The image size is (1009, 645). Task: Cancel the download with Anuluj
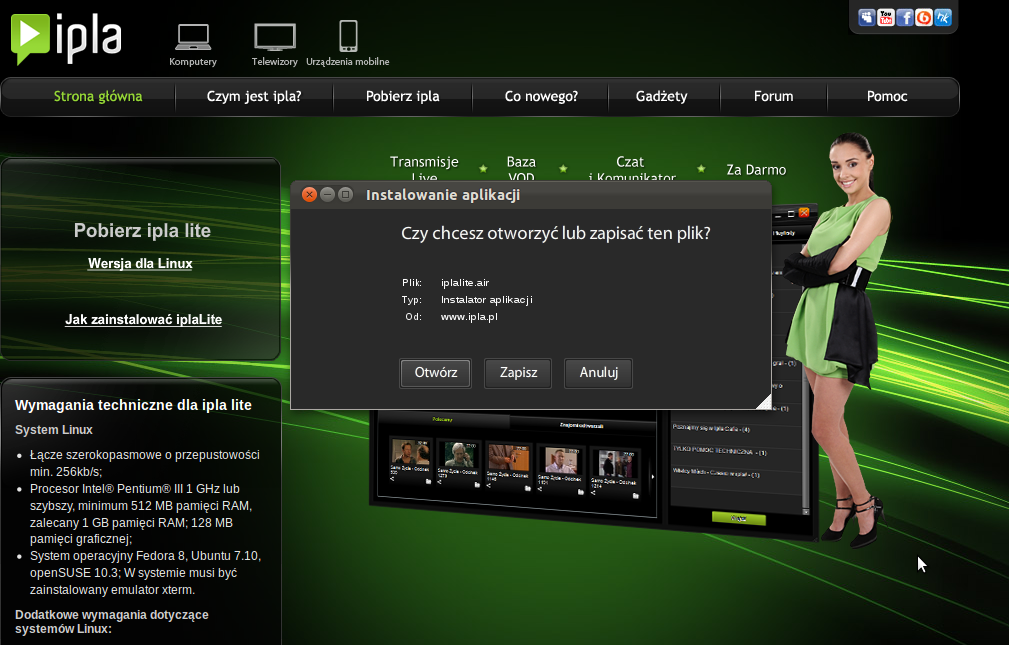click(x=598, y=373)
